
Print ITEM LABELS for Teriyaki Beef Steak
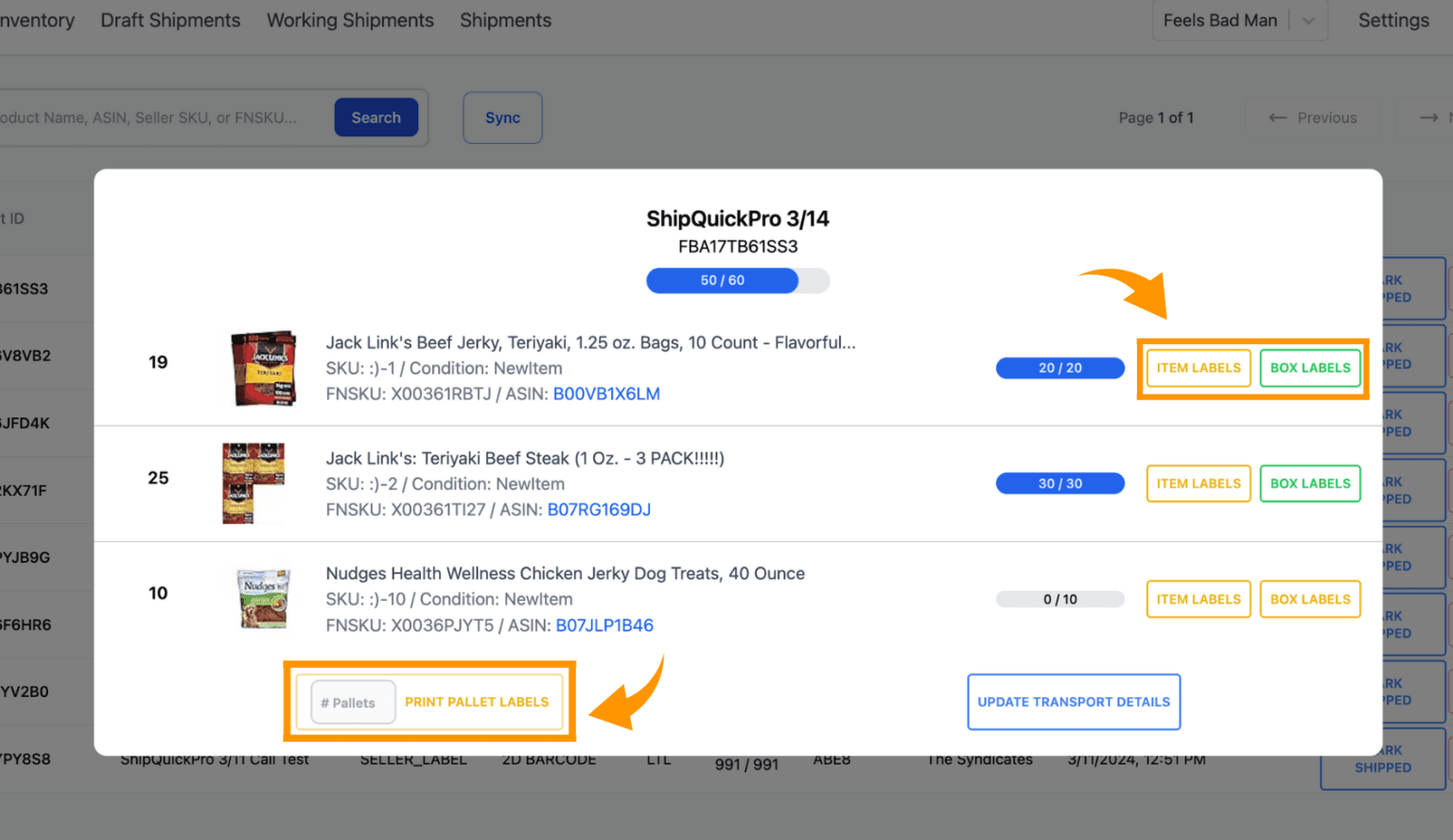1199,483
